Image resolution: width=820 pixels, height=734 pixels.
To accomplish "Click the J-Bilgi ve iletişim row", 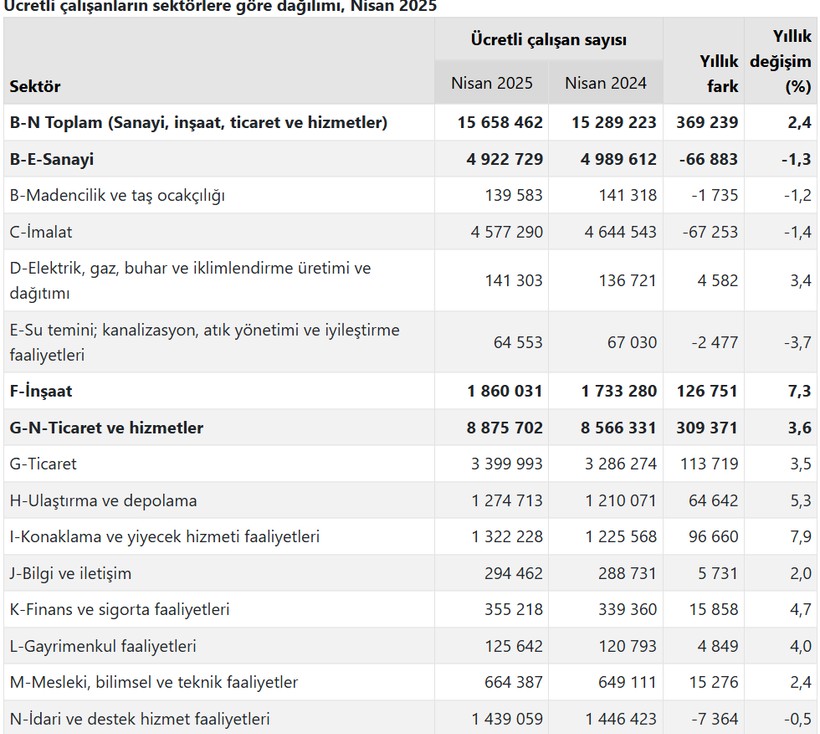I will (x=410, y=573).
